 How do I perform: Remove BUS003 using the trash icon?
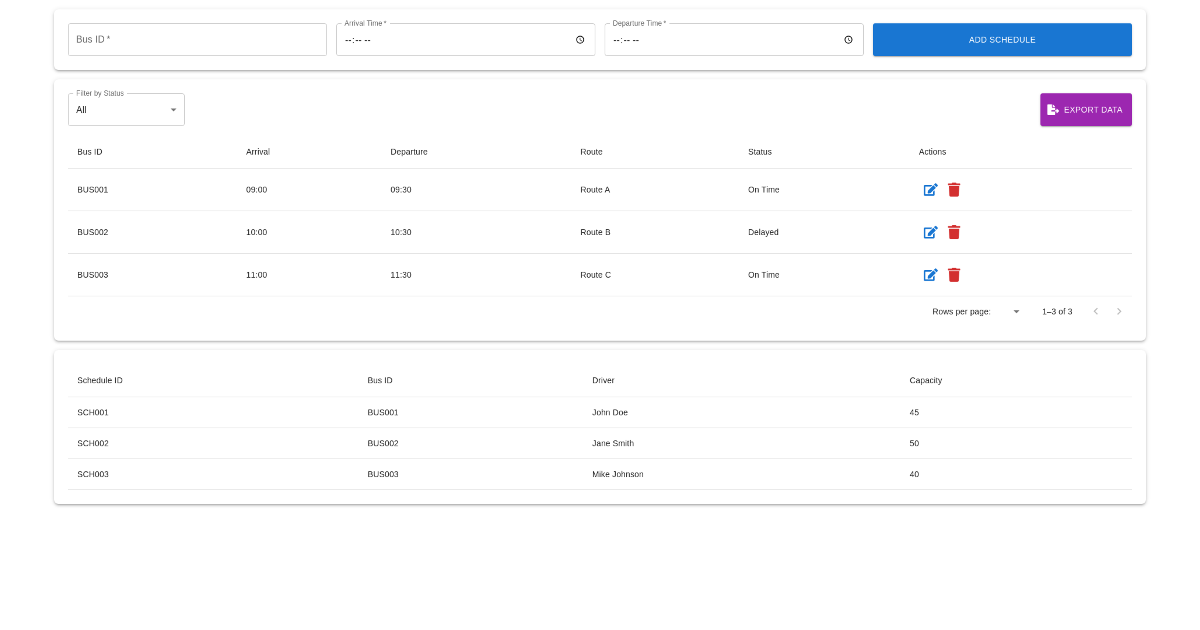pos(954,275)
